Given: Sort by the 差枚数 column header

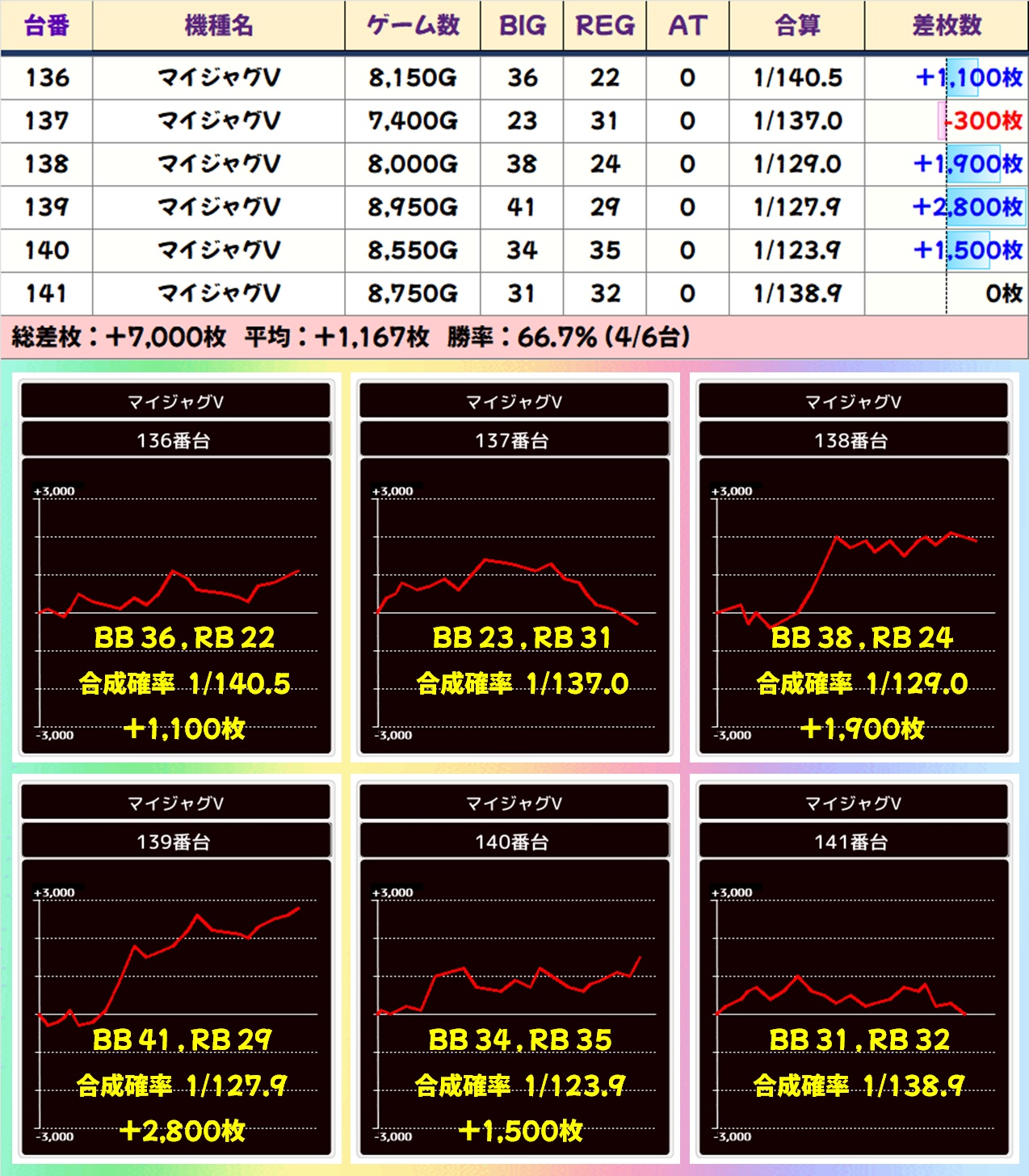Looking at the screenshot, I should point(947,26).
